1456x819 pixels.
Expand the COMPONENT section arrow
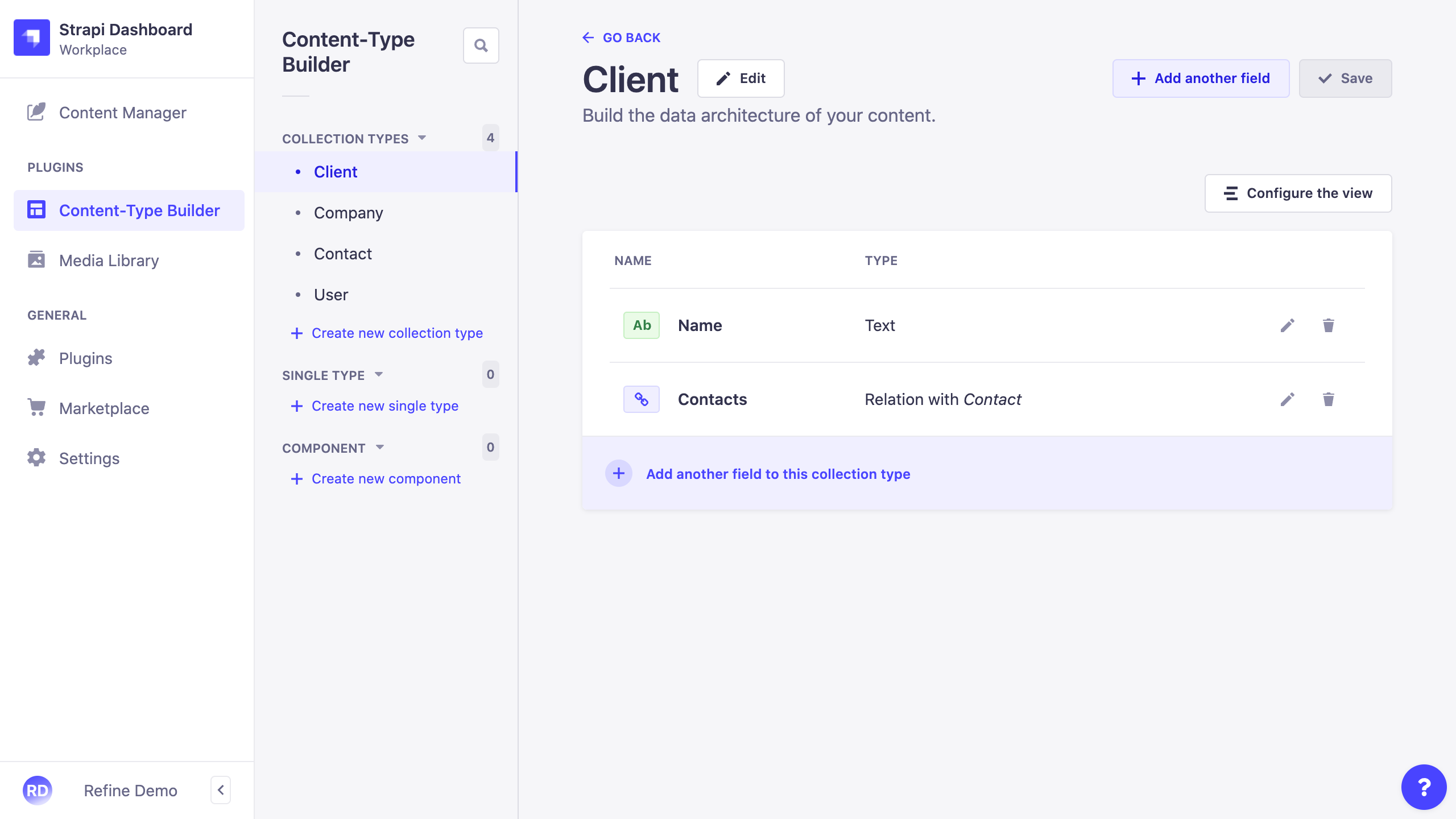pyautogui.click(x=380, y=447)
